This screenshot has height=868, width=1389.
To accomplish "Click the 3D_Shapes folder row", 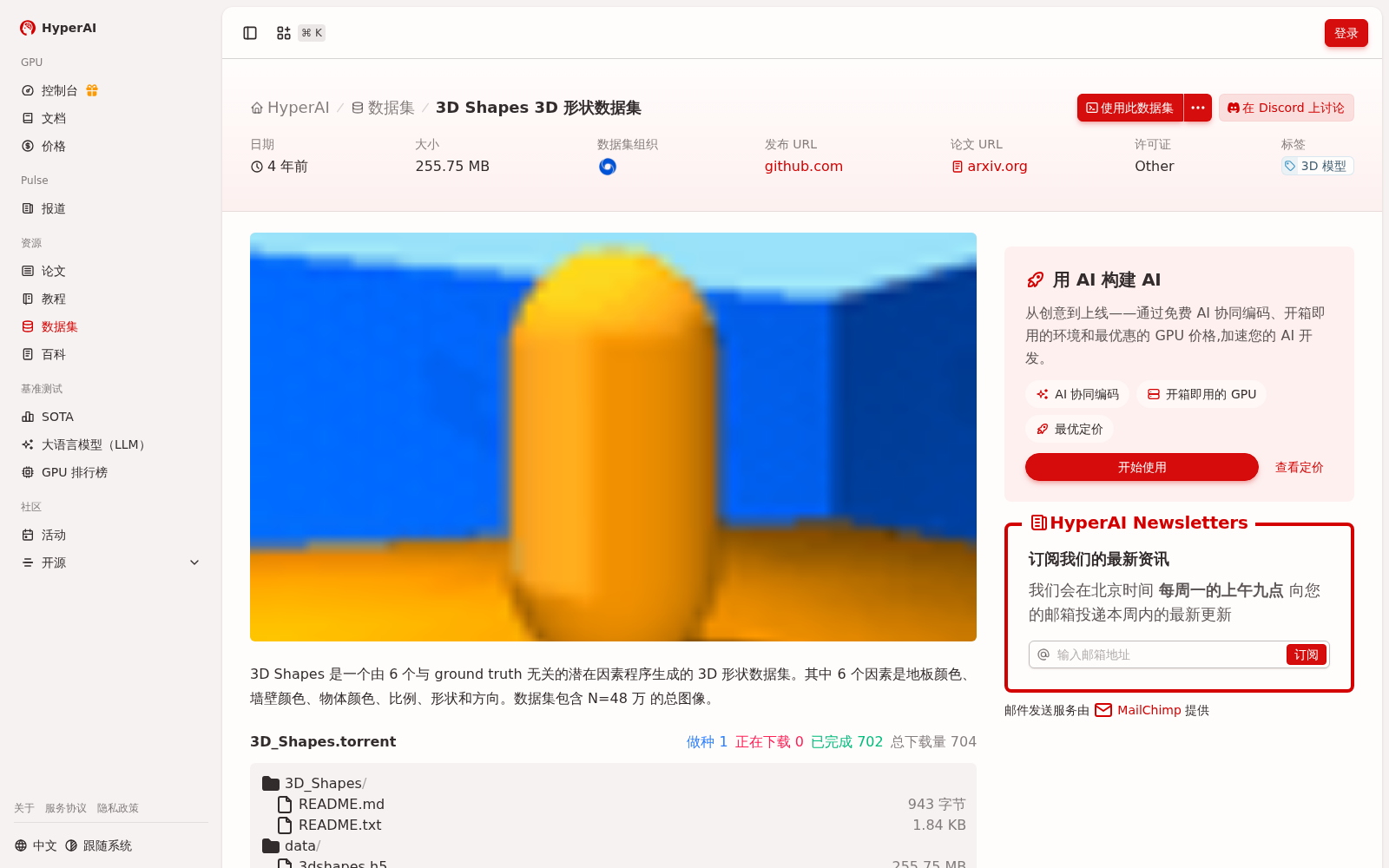I will 613,783.
